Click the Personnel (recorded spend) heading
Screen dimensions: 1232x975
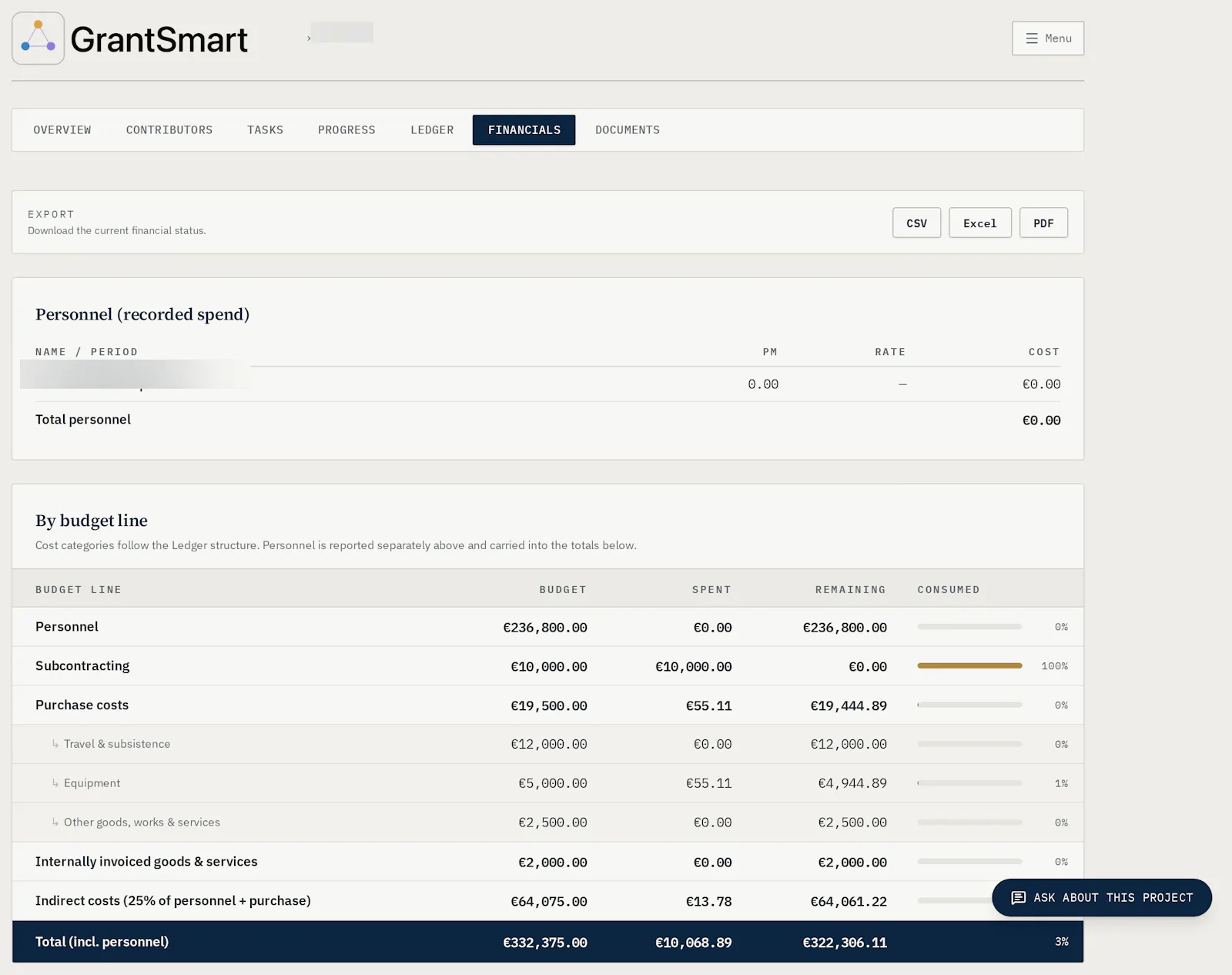coord(142,314)
